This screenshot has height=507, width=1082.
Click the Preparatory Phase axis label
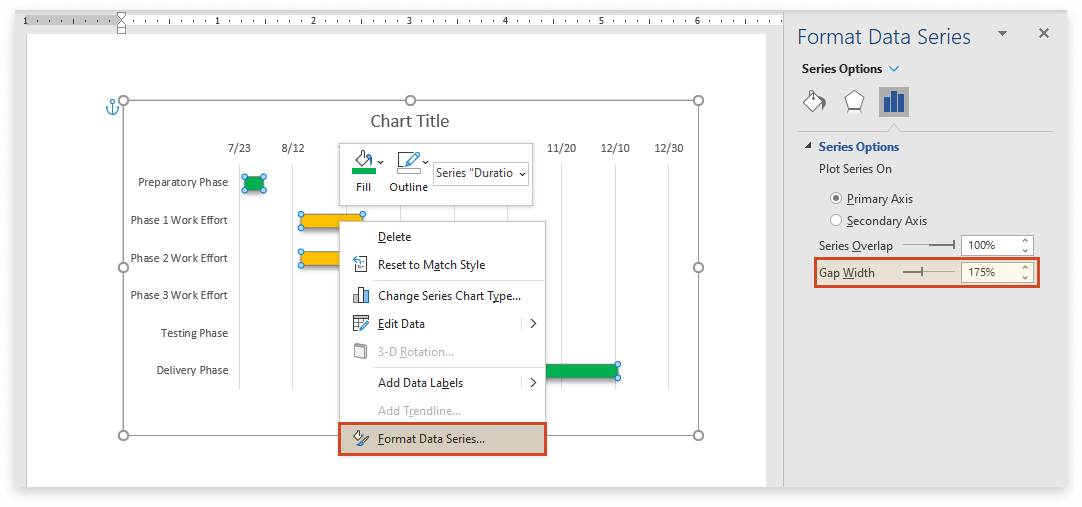(x=183, y=183)
